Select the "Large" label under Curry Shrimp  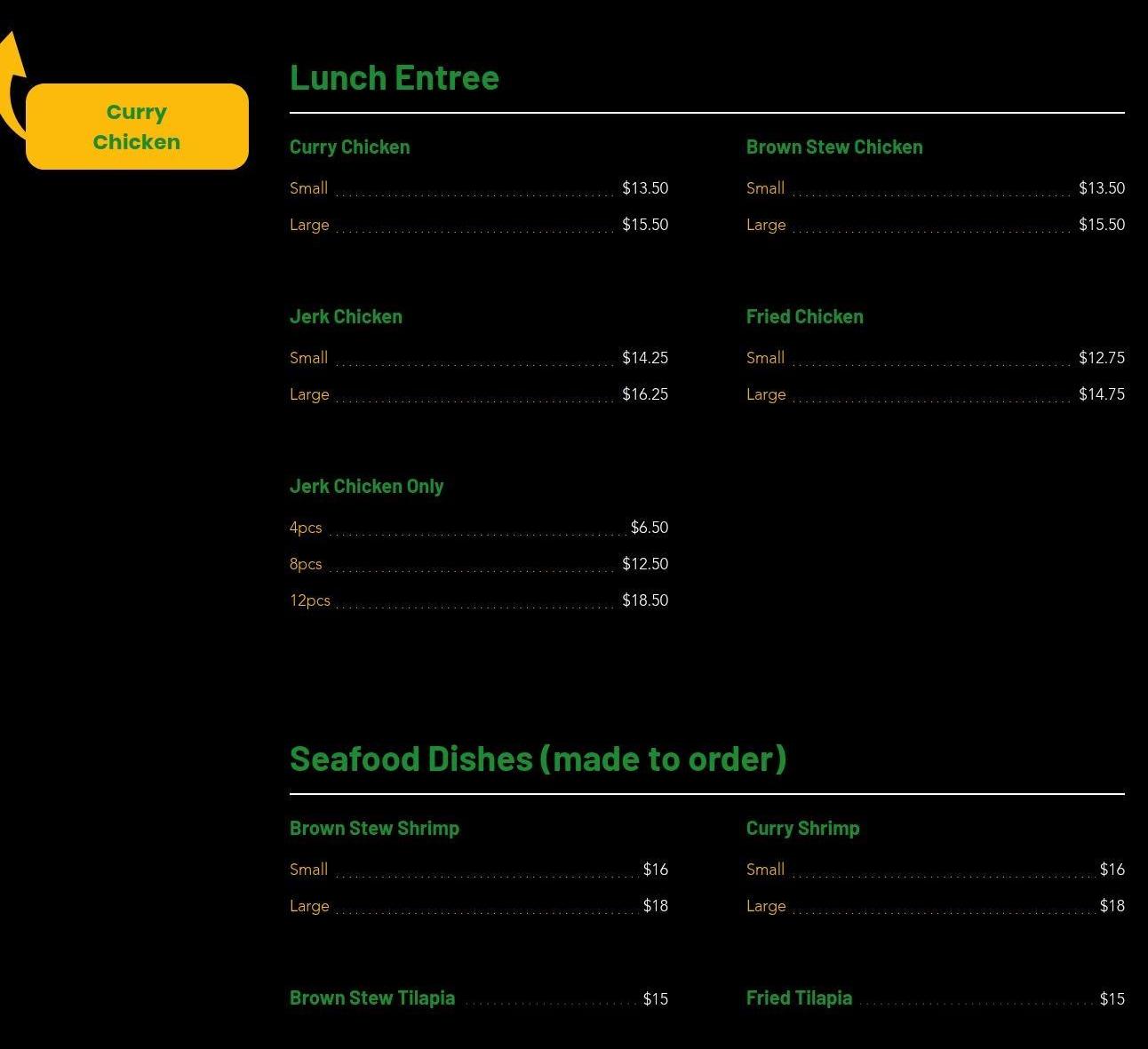766,906
